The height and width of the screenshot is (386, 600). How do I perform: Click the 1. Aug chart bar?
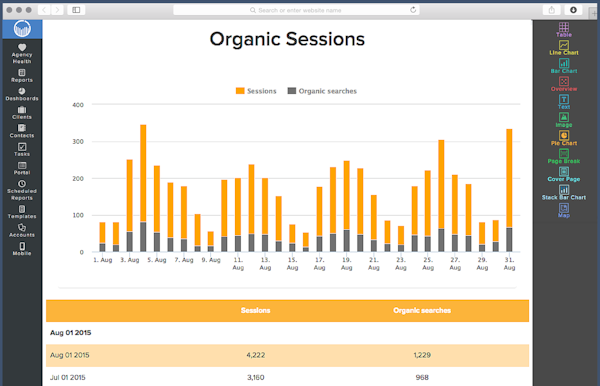(x=103, y=237)
